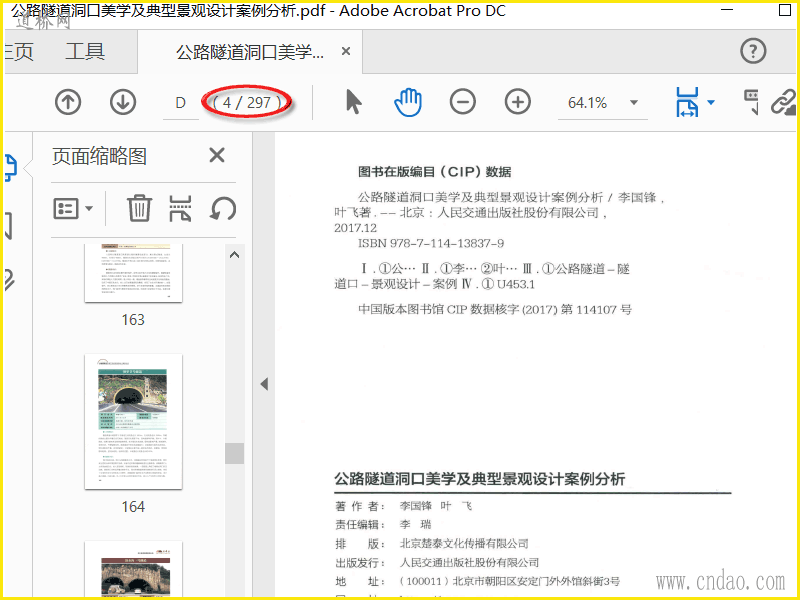The height and width of the screenshot is (600, 800).
Task: Select the 公路隧道洞口美学 document tab
Action: point(249,52)
